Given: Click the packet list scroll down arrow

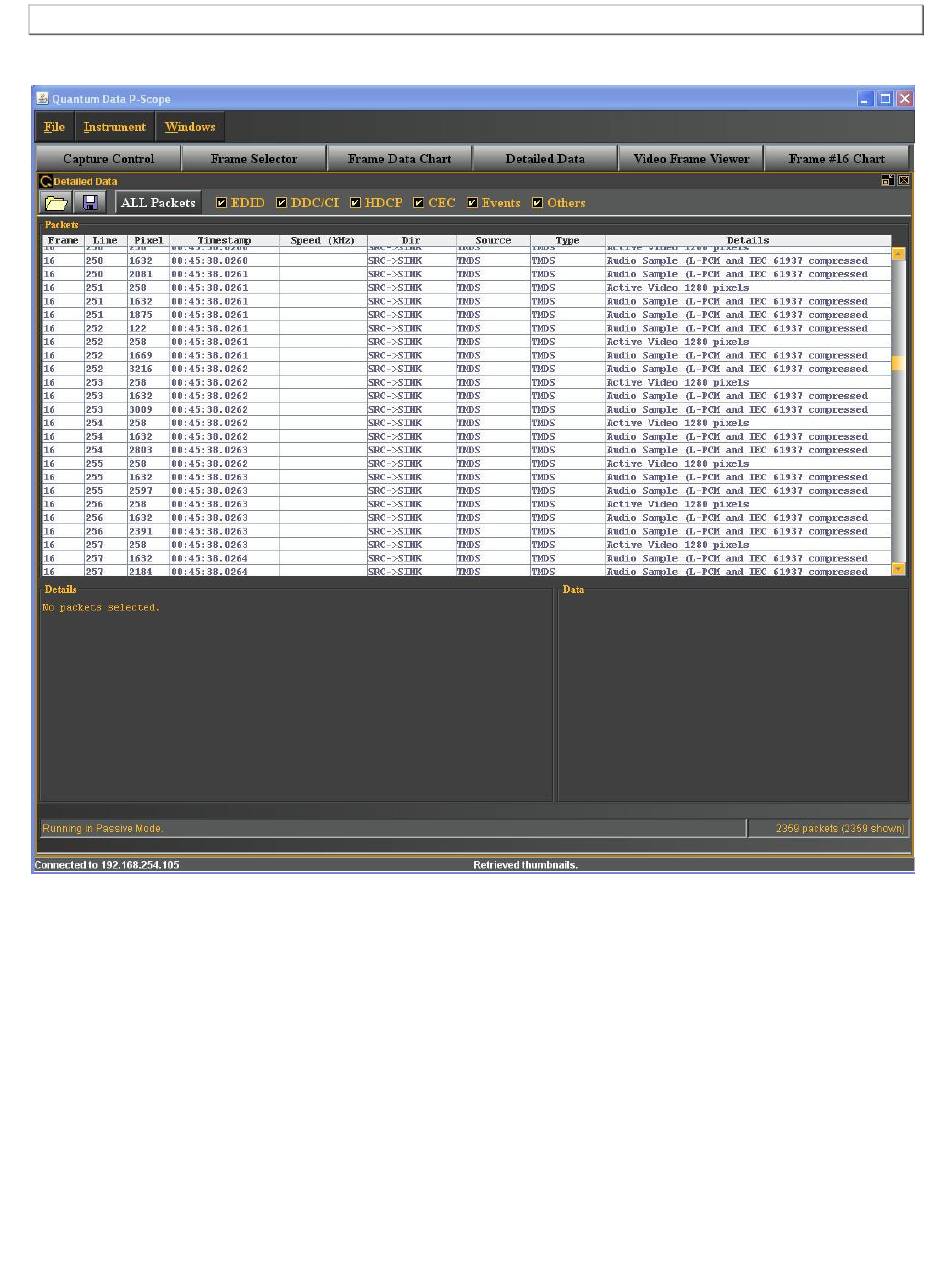Looking at the screenshot, I should [897, 569].
